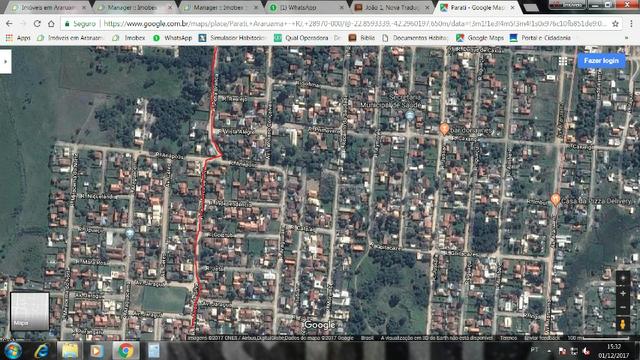Click the address bar URL

point(355,24)
